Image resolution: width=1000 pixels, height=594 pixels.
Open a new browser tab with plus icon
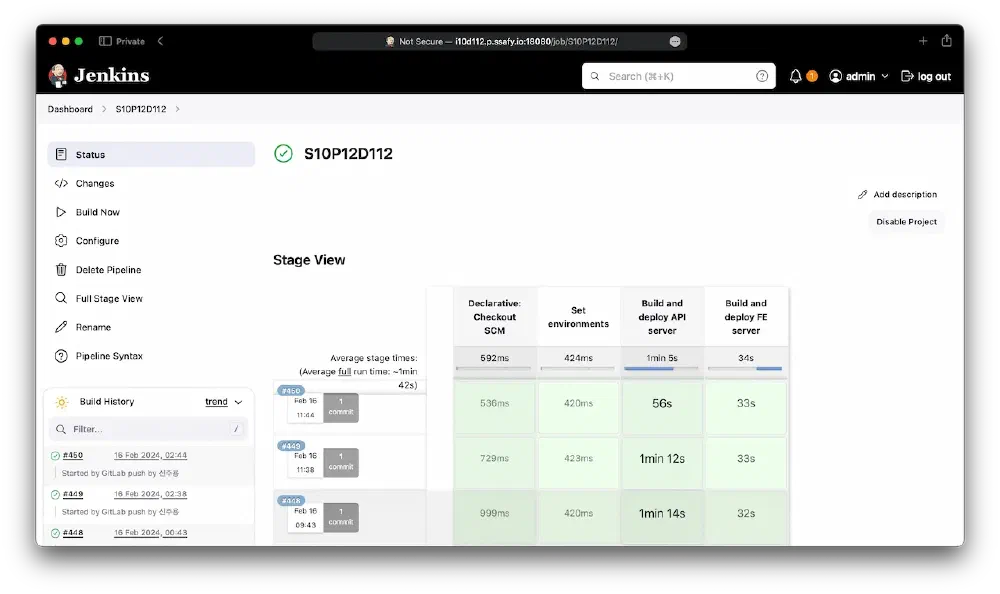[x=923, y=41]
